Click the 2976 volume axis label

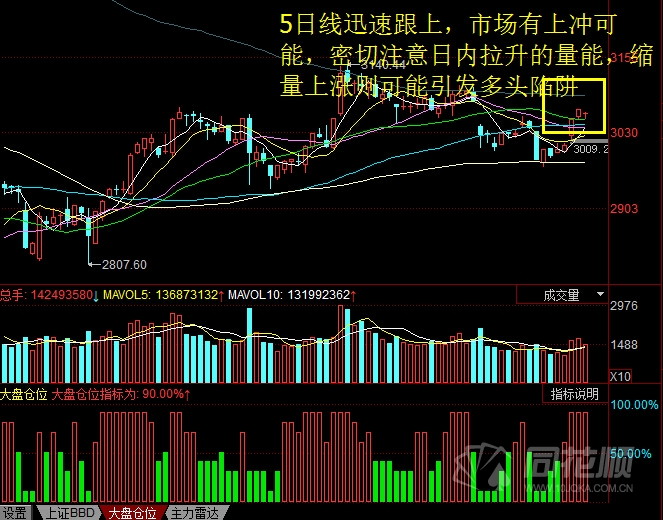click(x=623, y=306)
